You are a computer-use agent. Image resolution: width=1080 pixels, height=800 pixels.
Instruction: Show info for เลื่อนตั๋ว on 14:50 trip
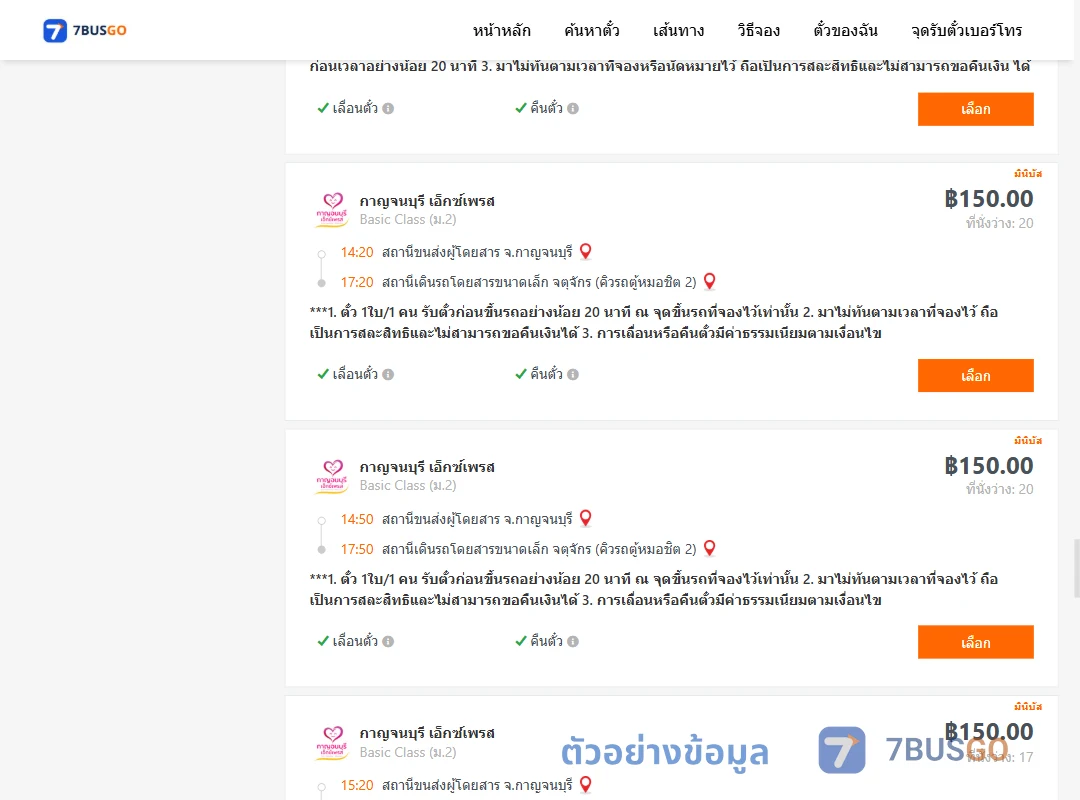pyautogui.click(x=388, y=641)
